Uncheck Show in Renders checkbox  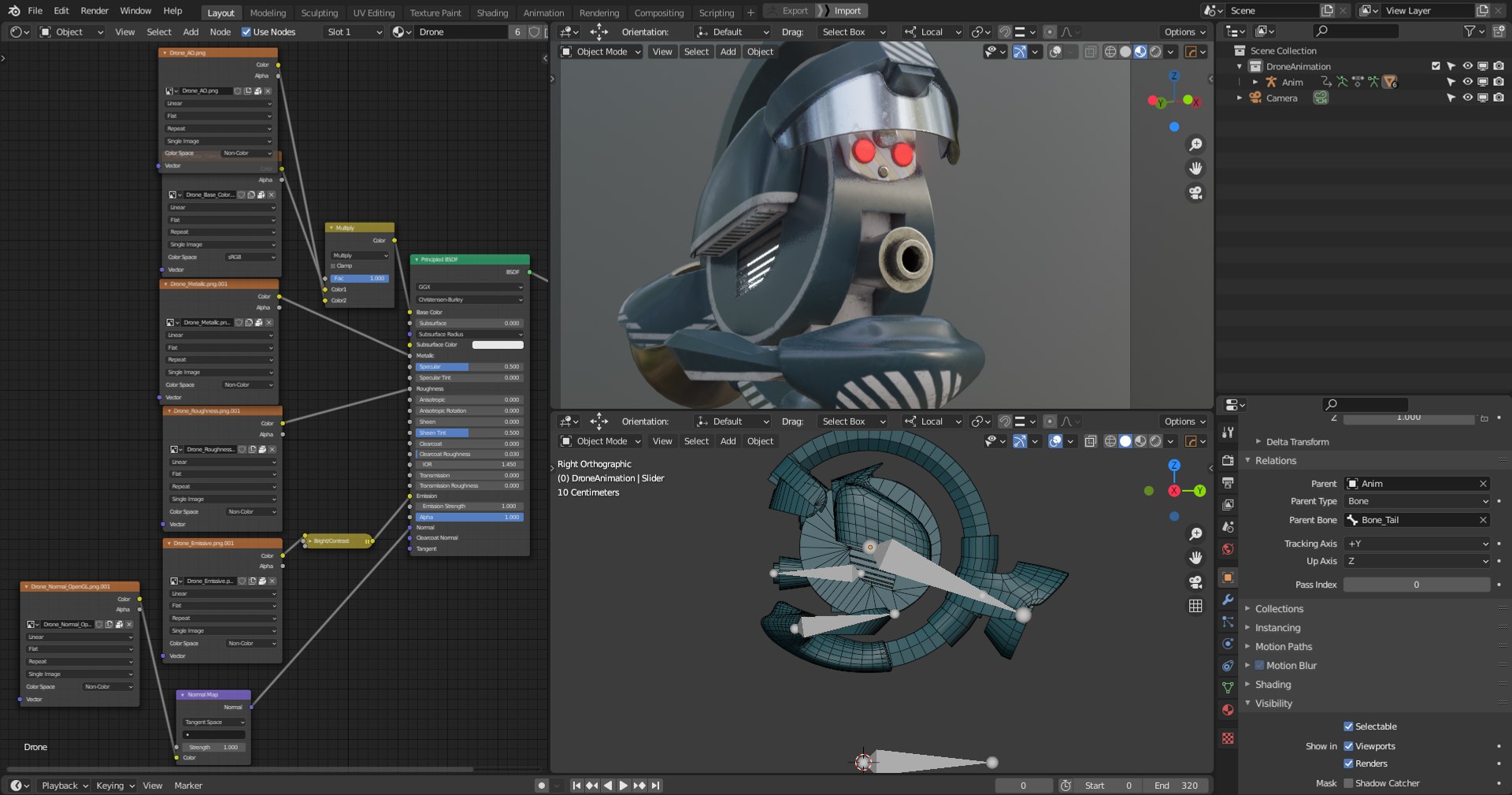point(1348,763)
